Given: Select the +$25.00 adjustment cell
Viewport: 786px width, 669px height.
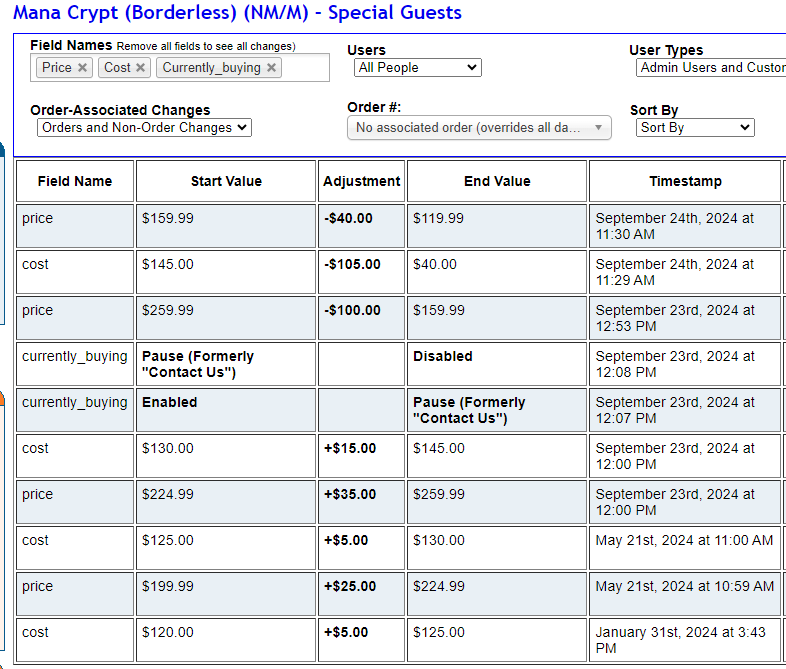Looking at the screenshot, I should (x=361, y=594).
